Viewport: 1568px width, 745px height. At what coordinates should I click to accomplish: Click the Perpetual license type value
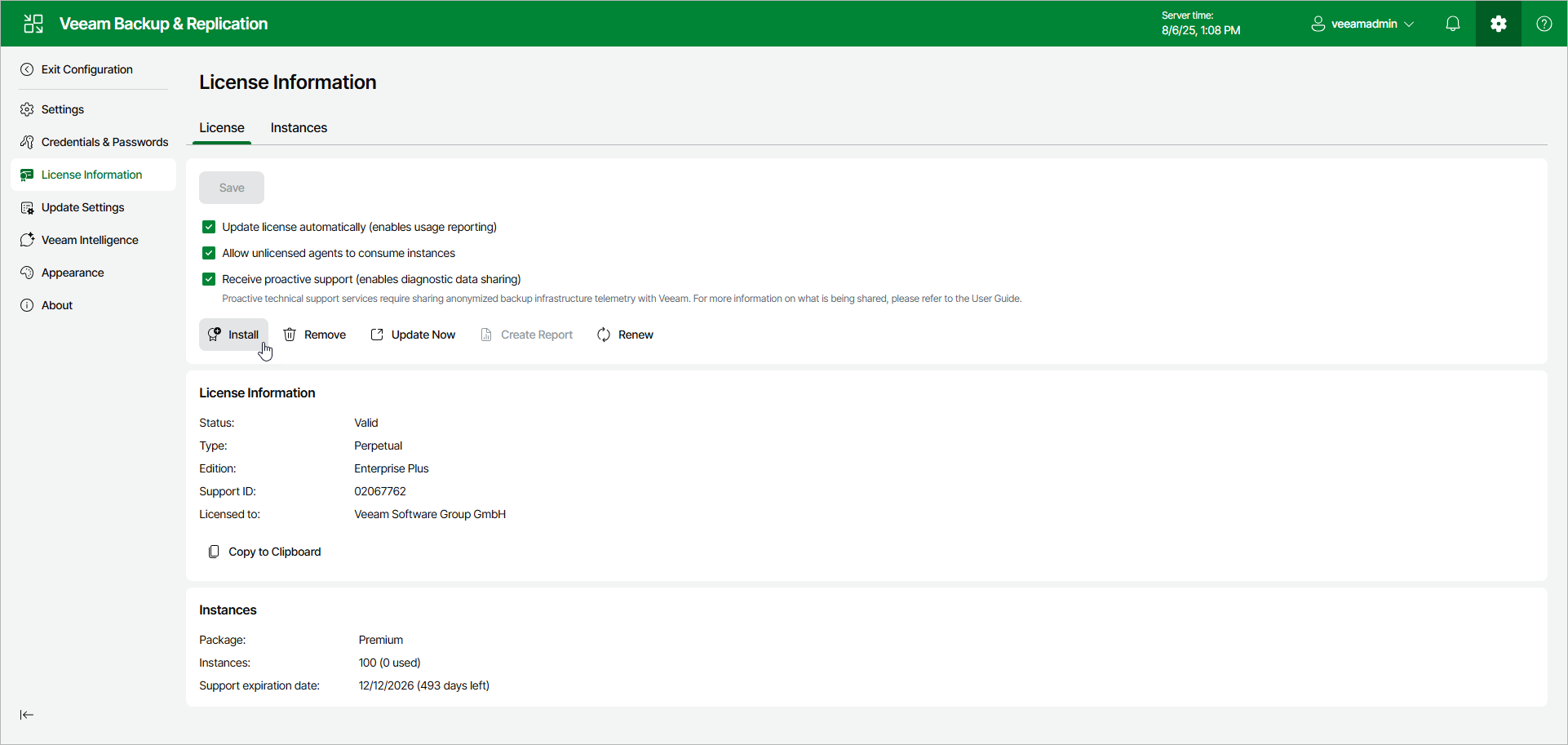(x=379, y=446)
